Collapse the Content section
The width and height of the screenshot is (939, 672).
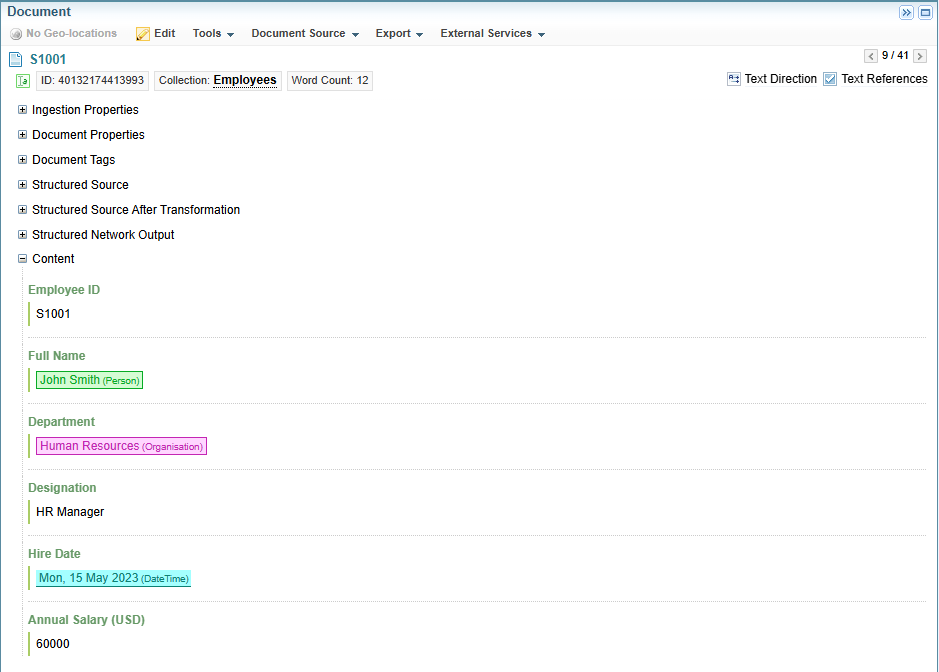(23, 259)
